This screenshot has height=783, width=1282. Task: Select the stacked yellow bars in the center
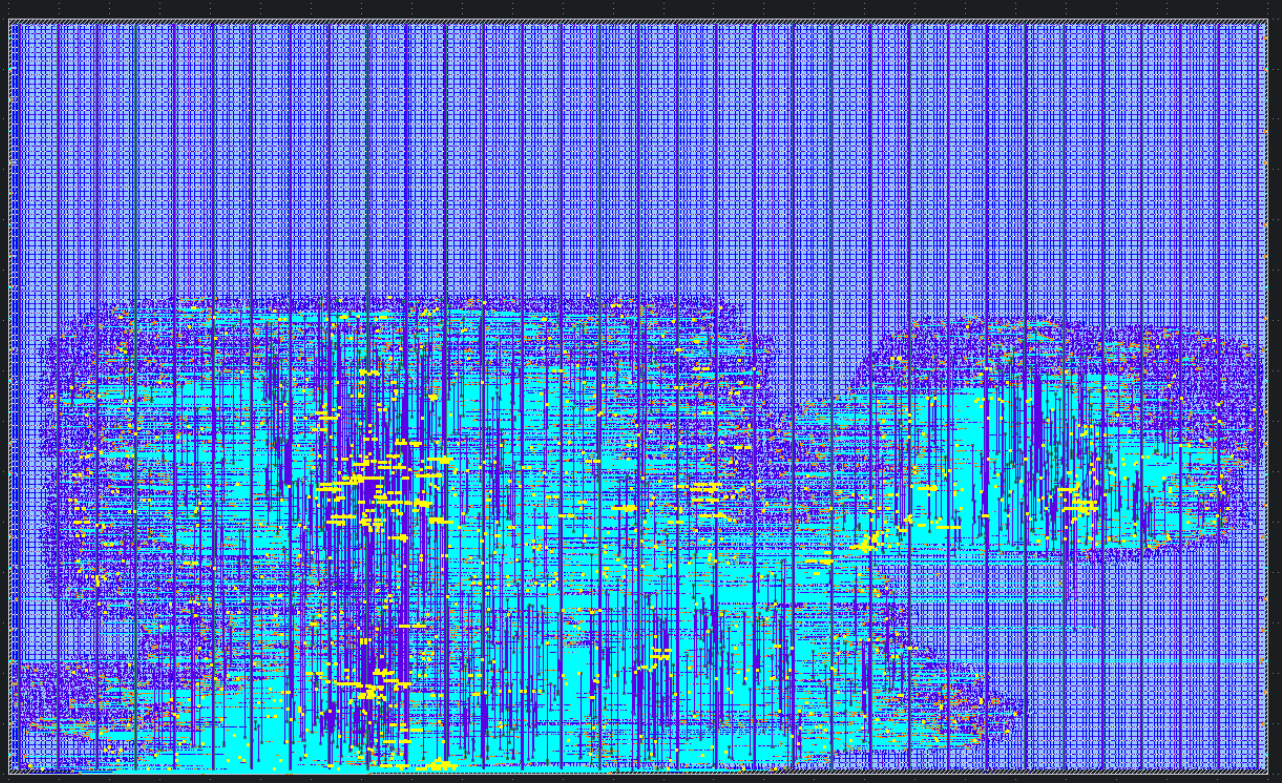(705, 493)
